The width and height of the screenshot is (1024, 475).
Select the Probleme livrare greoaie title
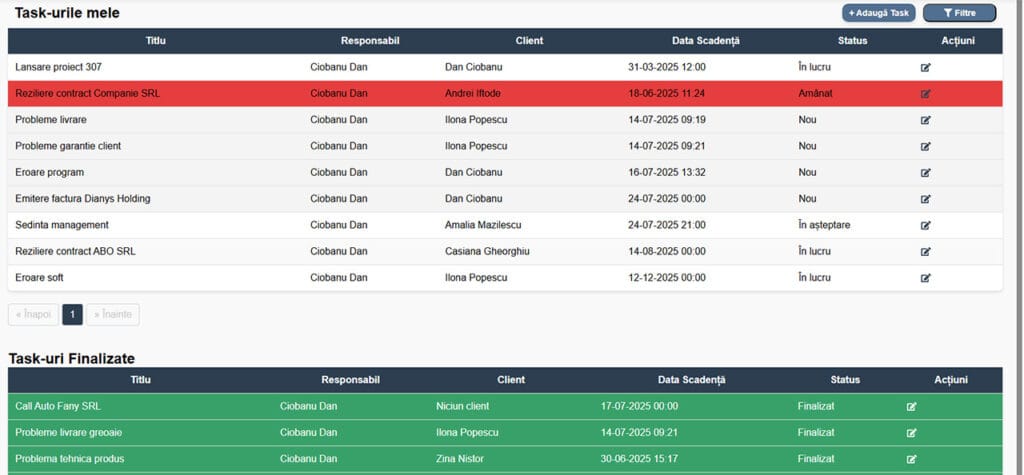tap(69, 433)
